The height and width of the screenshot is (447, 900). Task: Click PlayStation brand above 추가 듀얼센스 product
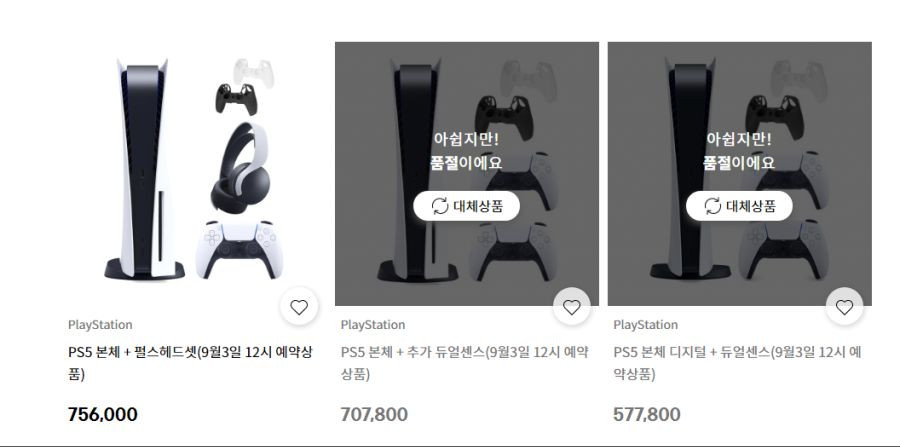click(x=373, y=325)
